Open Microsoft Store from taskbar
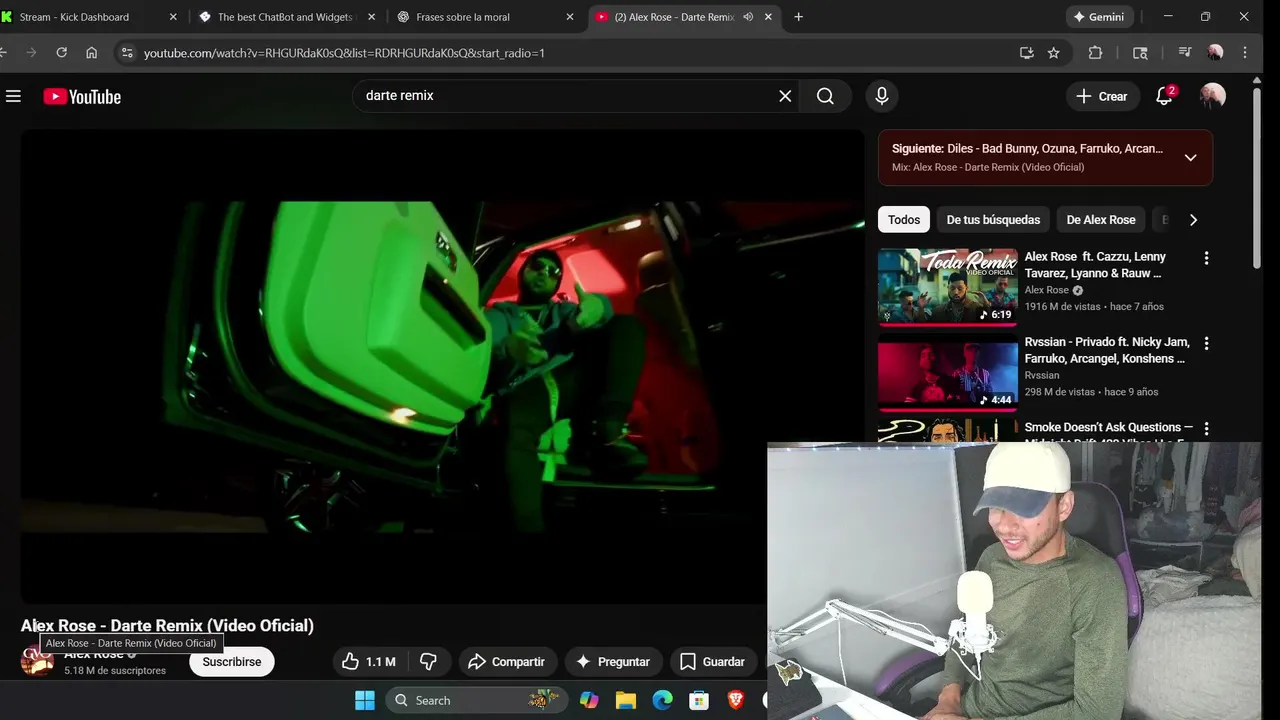 699,700
